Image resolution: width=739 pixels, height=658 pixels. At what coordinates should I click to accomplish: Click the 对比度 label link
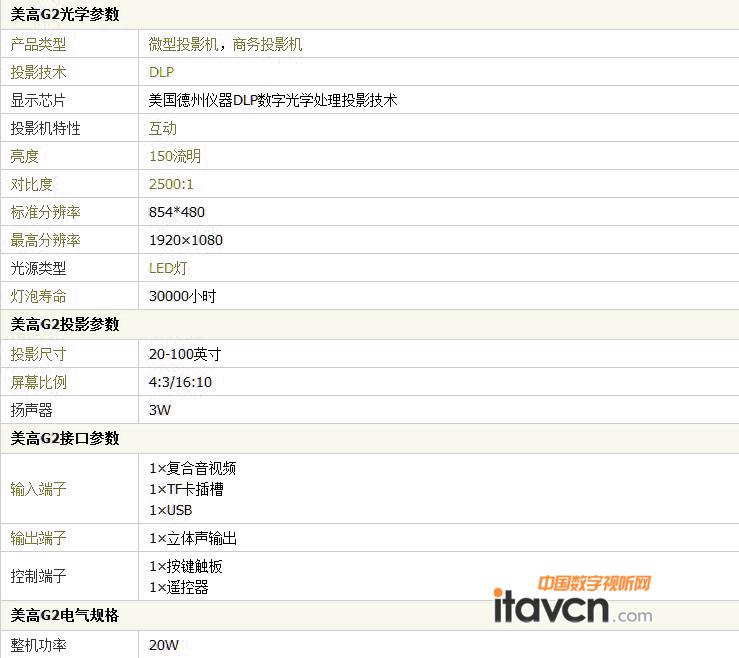click(x=32, y=184)
